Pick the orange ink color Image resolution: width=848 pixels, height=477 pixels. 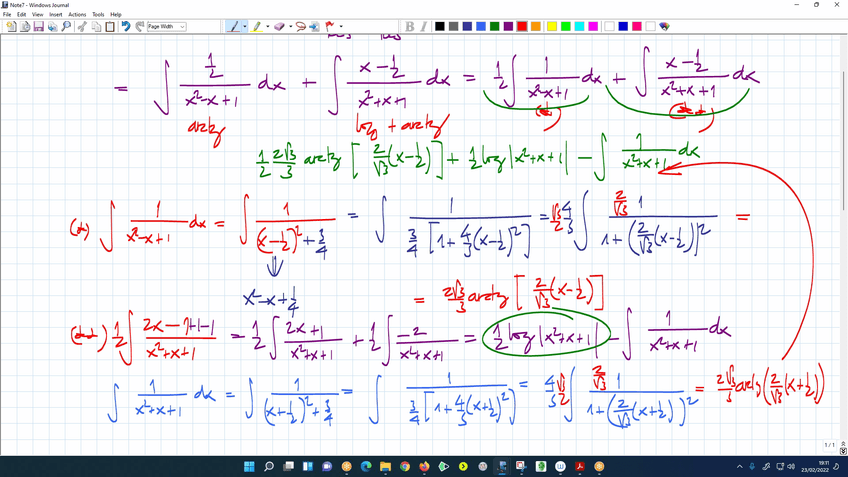point(535,26)
